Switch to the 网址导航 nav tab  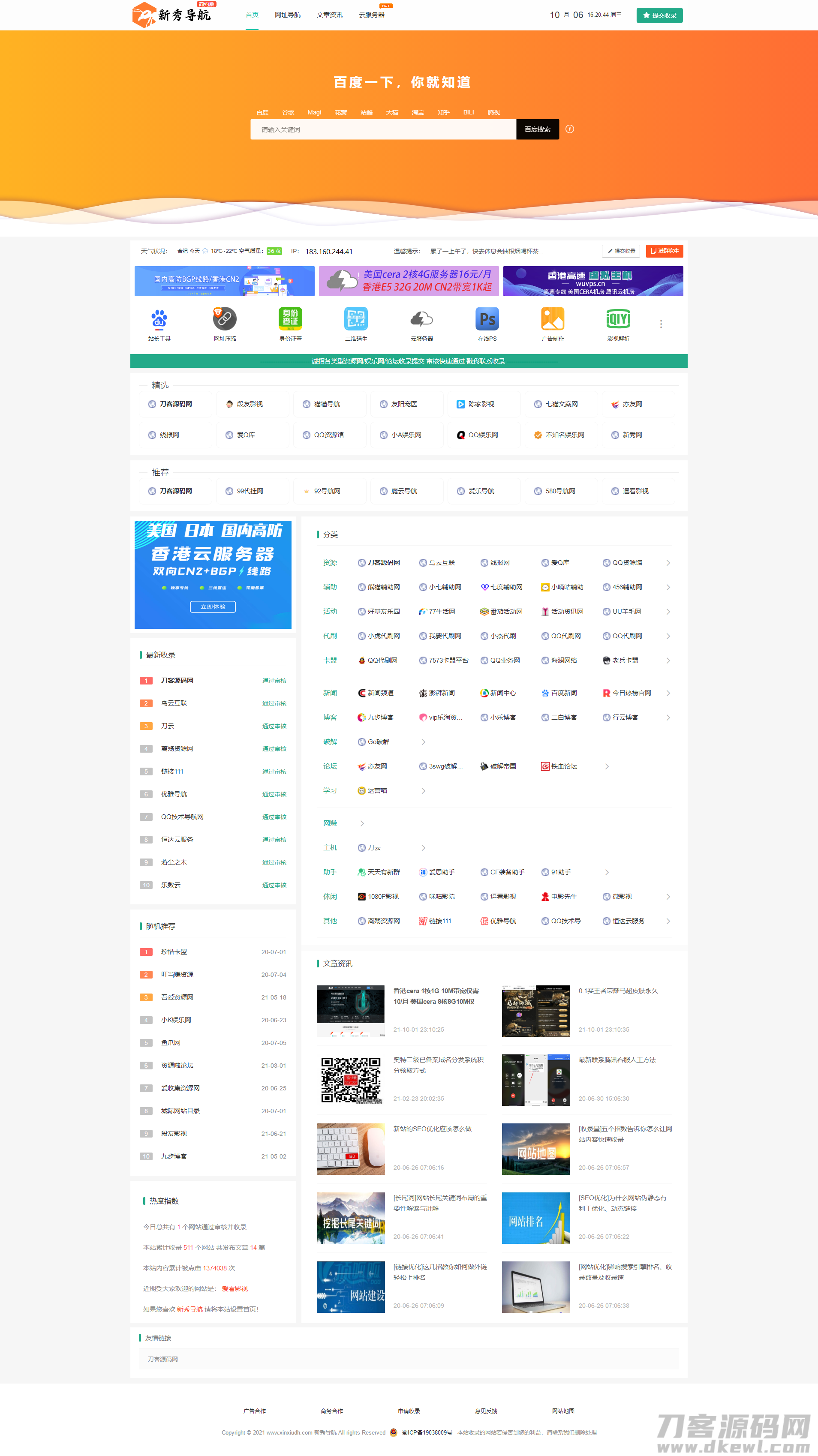pos(288,15)
